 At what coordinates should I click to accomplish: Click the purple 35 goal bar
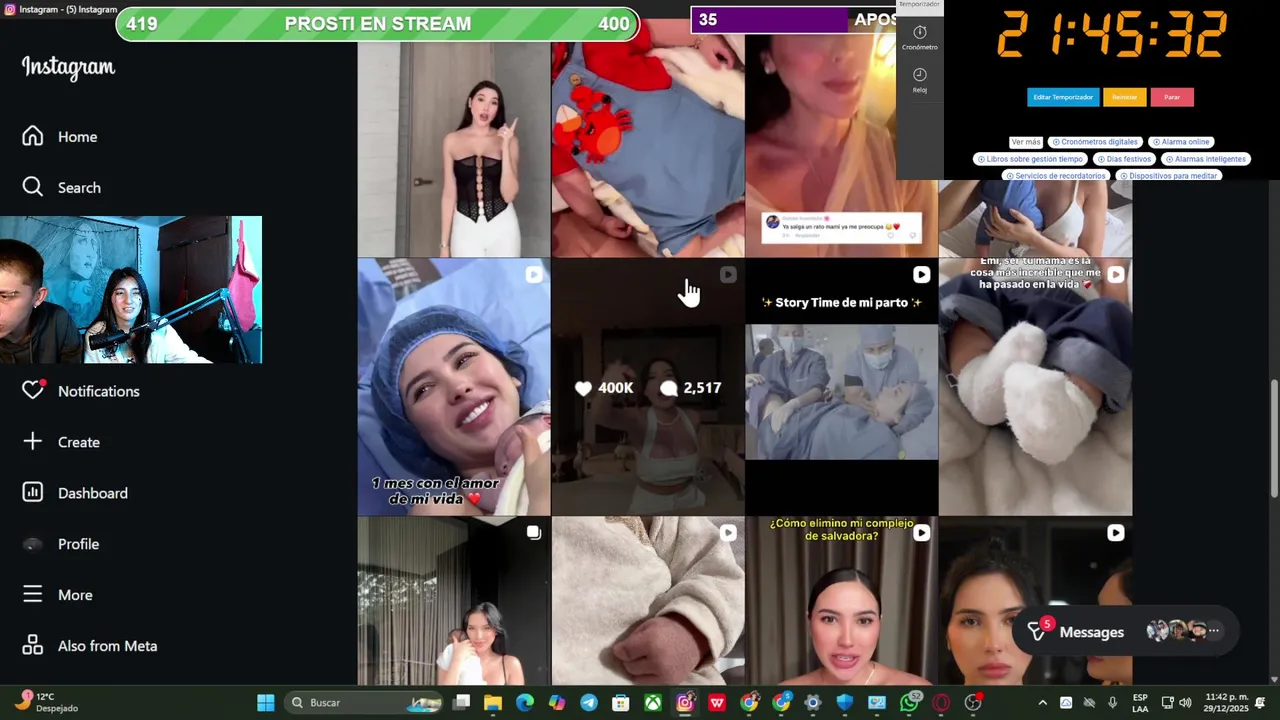click(793, 20)
